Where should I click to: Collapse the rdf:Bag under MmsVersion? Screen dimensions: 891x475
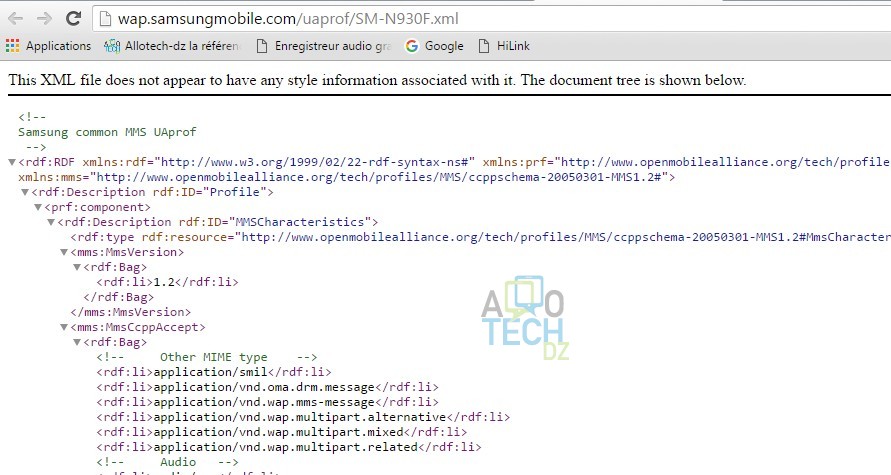77,268
